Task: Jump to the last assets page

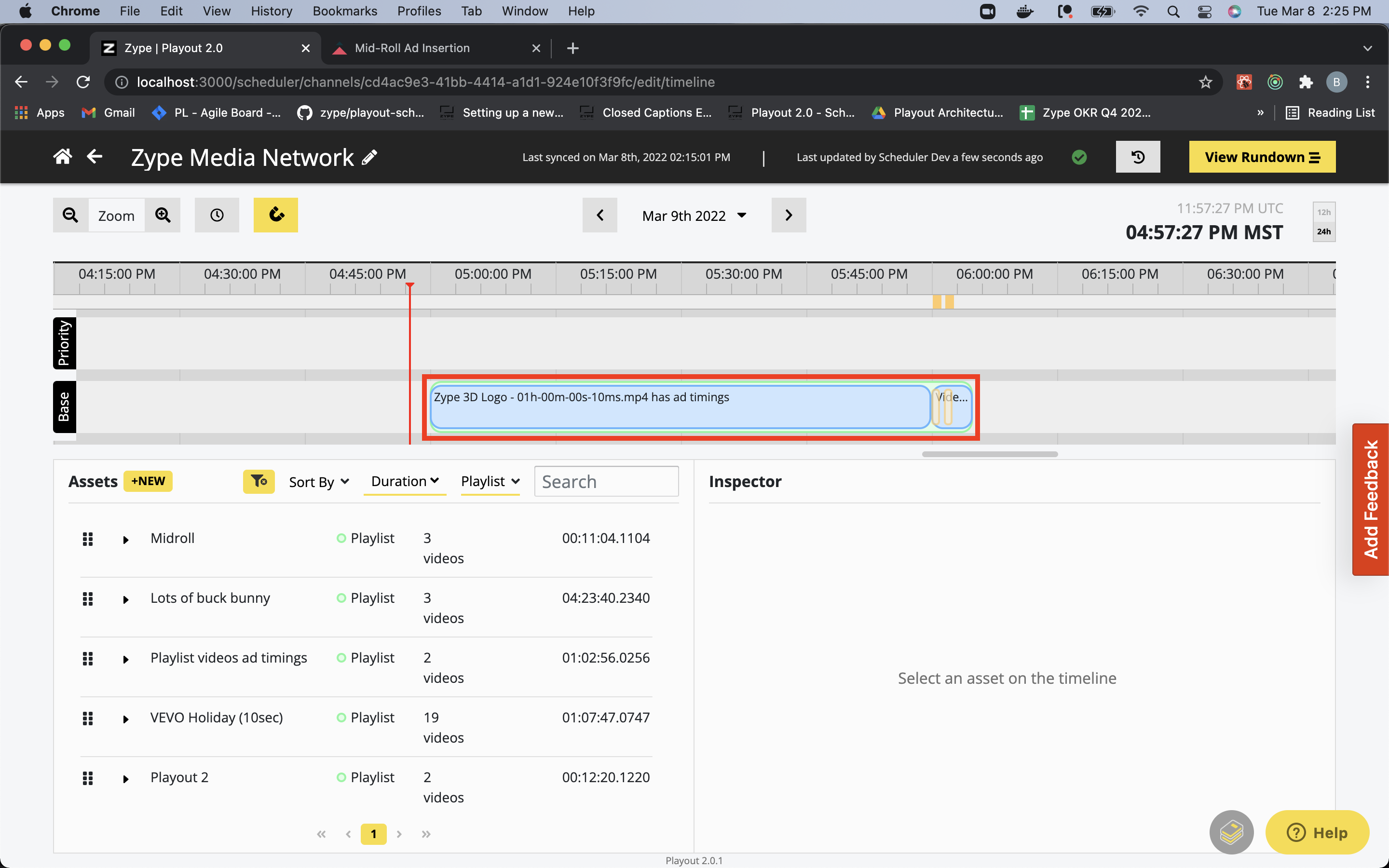Action: (x=426, y=834)
